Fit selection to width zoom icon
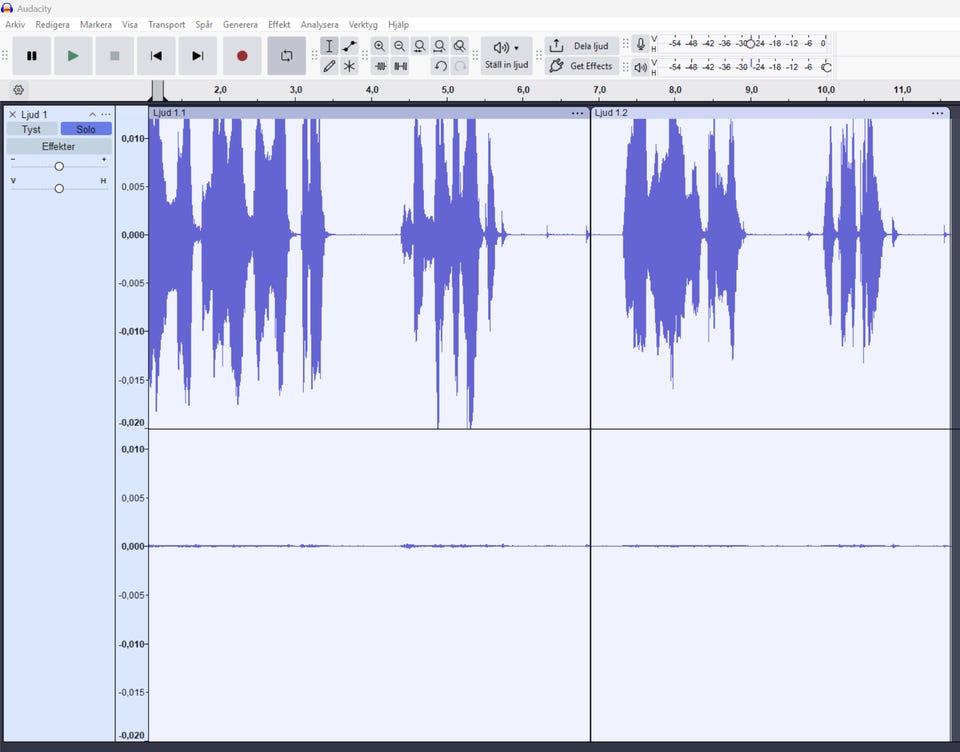 [419, 46]
